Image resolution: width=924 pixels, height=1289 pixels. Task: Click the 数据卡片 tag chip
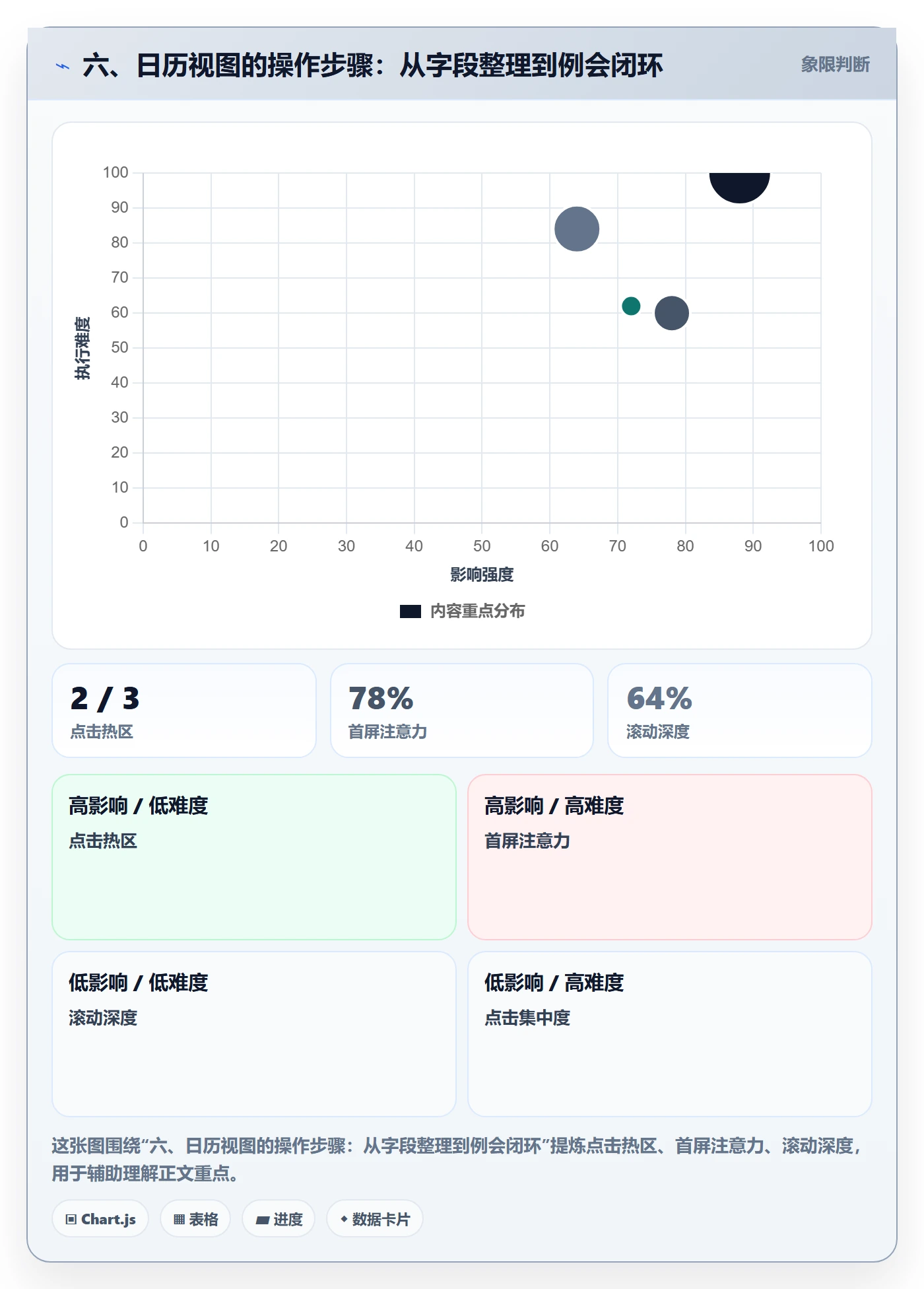[375, 1218]
